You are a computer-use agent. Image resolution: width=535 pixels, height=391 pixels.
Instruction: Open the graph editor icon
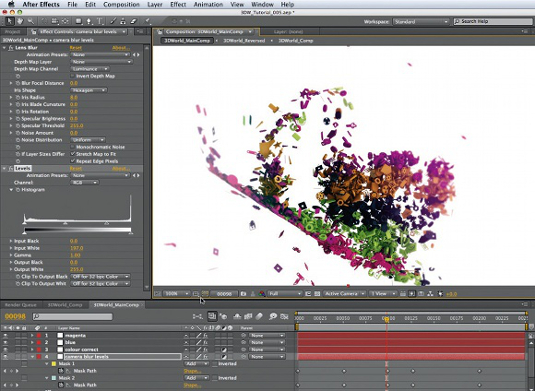coord(284,317)
